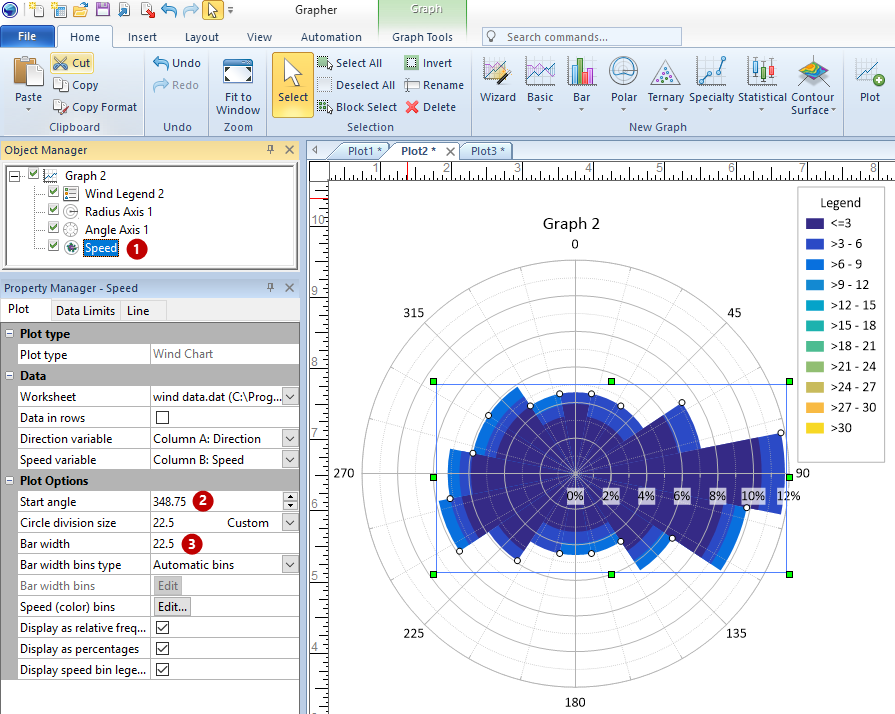Enable the Data in rows checkbox
The height and width of the screenshot is (714, 895).
tap(163, 417)
